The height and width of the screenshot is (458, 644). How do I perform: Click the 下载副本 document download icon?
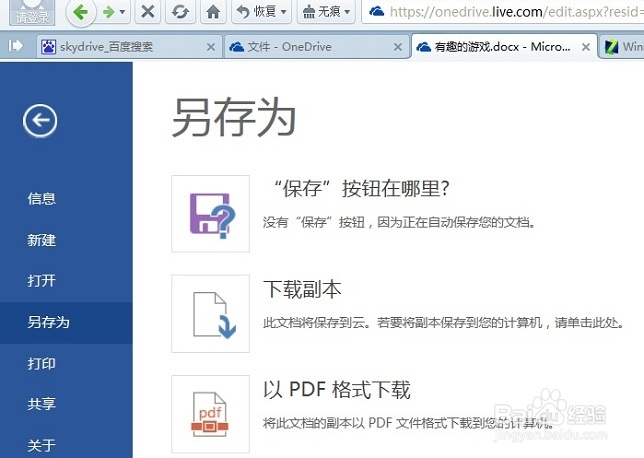click(x=211, y=314)
